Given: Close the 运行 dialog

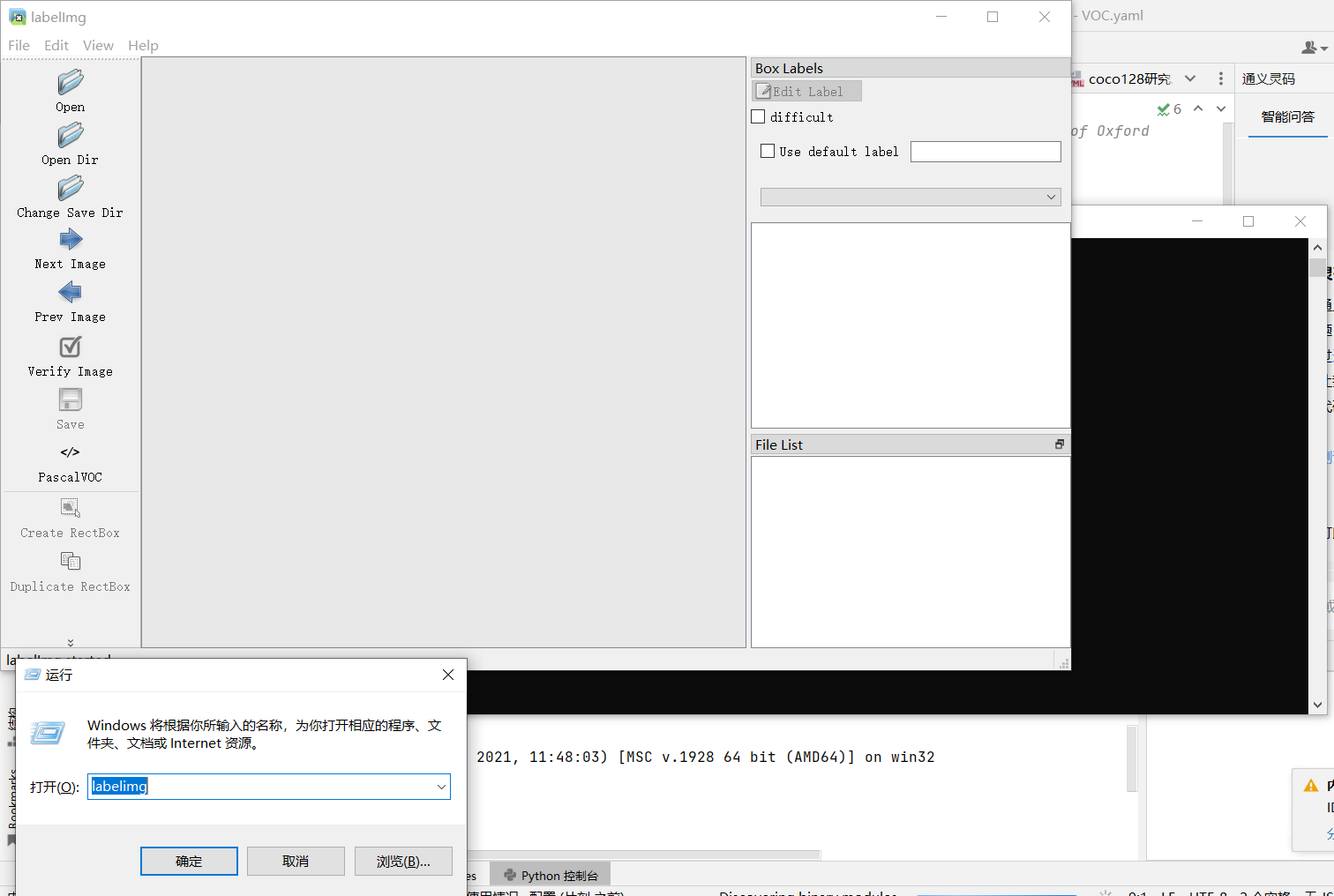Looking at the screenshot, I should tap(448, 675).
